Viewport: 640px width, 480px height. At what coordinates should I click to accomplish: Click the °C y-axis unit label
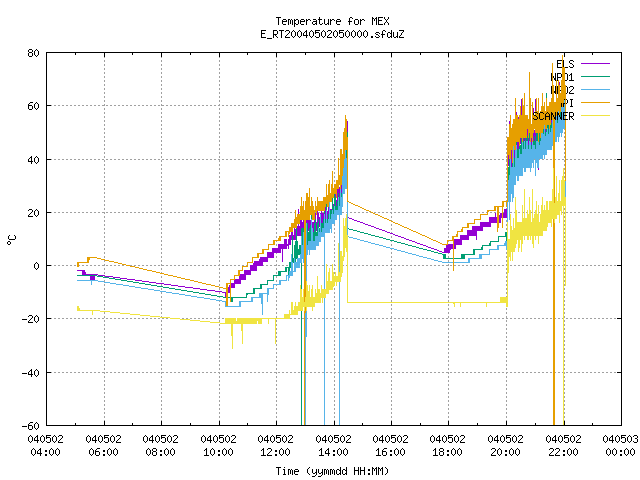click(x=11, y=240)
